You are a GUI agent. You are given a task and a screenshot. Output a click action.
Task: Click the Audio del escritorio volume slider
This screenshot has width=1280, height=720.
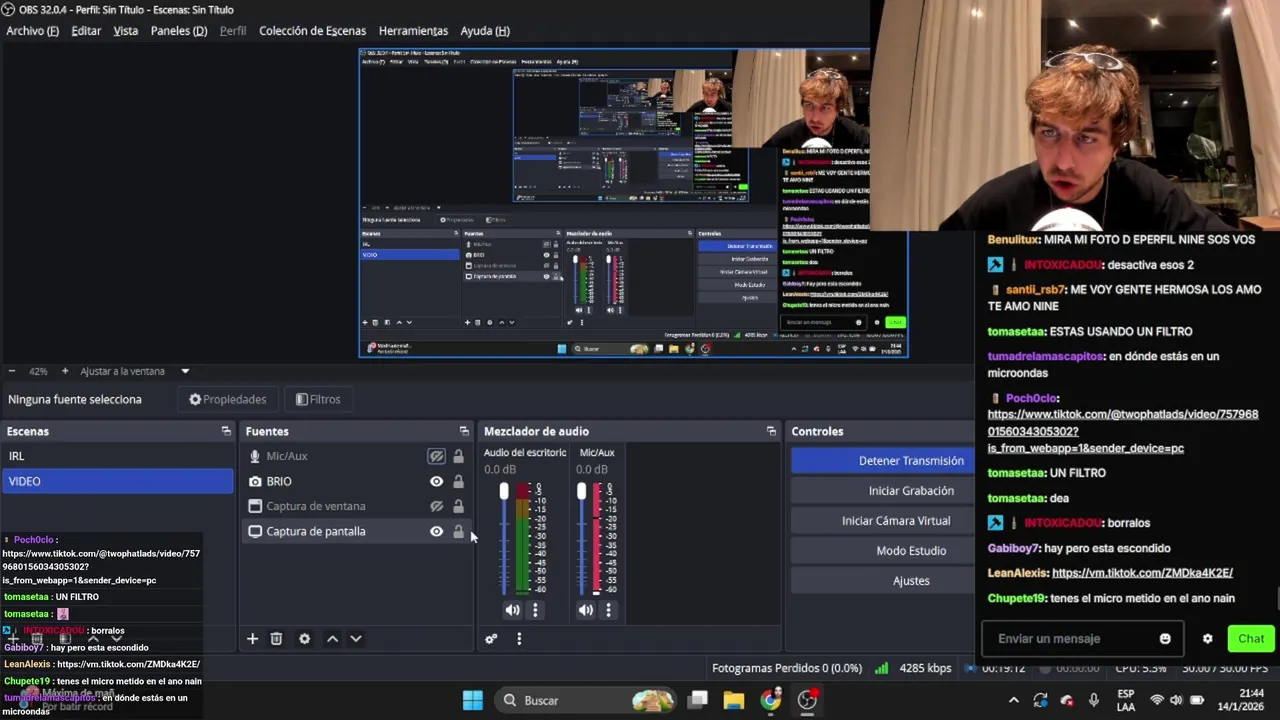tap(504, 540)
